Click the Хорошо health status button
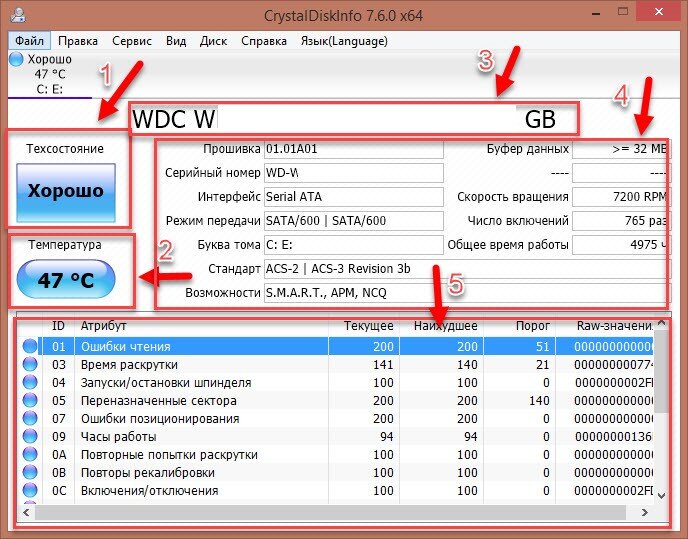The image size is (688, 539). click(66, 192)
